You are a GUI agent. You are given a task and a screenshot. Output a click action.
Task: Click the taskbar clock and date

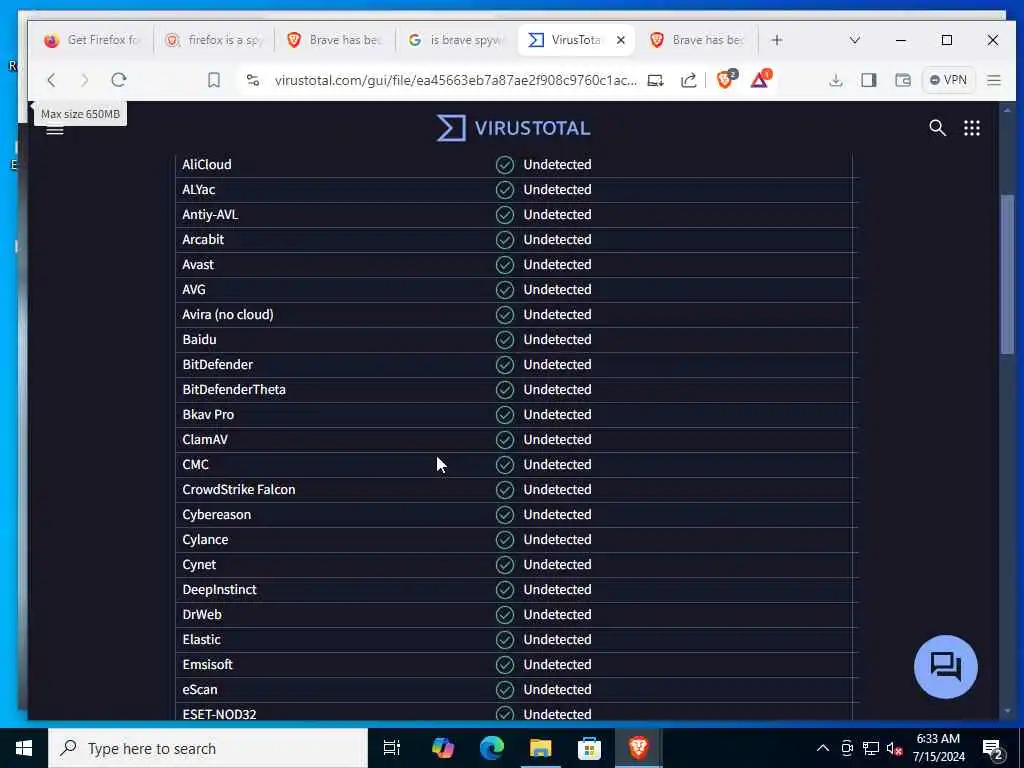[938, 748]
